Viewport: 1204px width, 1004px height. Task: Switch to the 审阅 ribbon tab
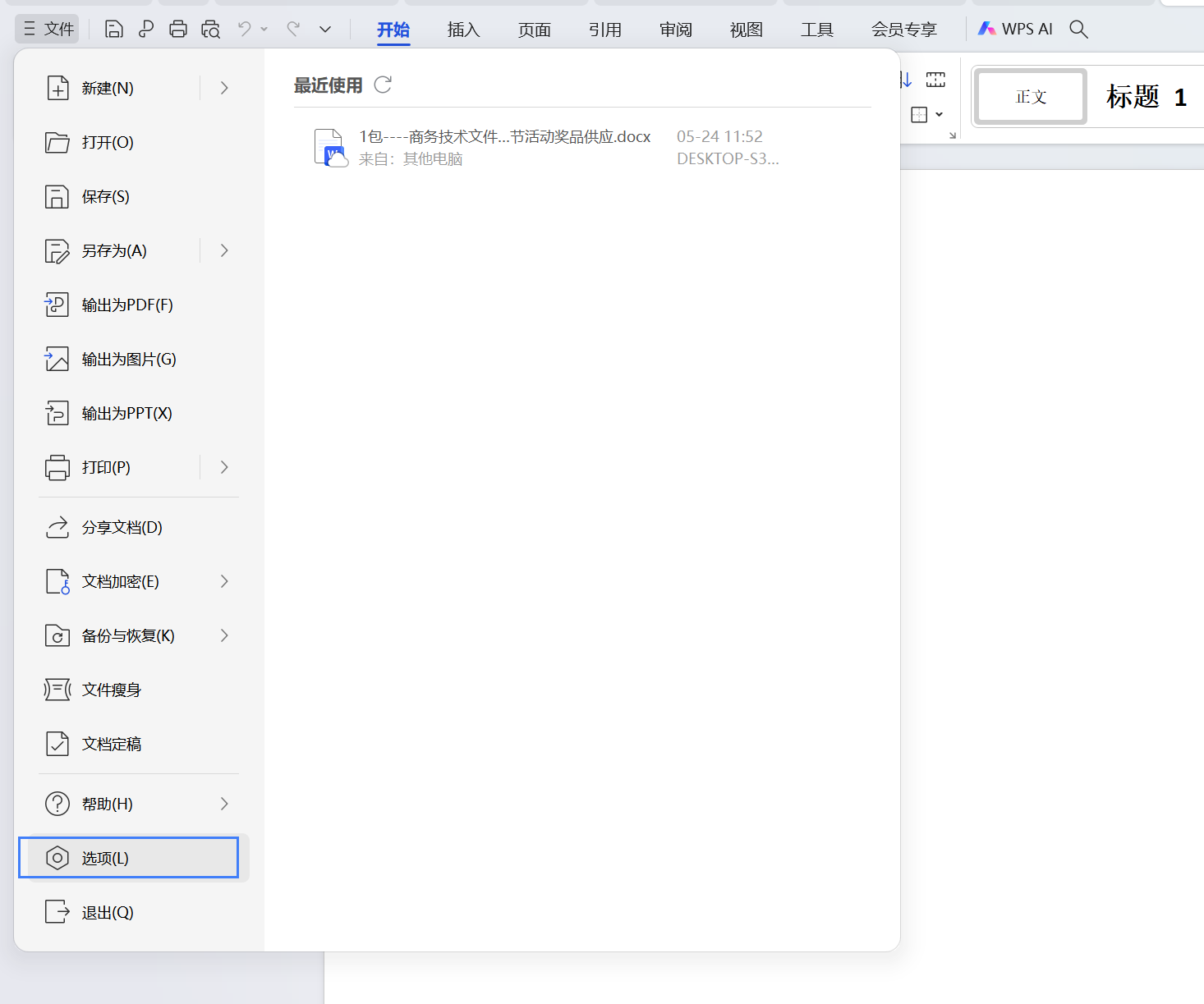tap(676, 30)
